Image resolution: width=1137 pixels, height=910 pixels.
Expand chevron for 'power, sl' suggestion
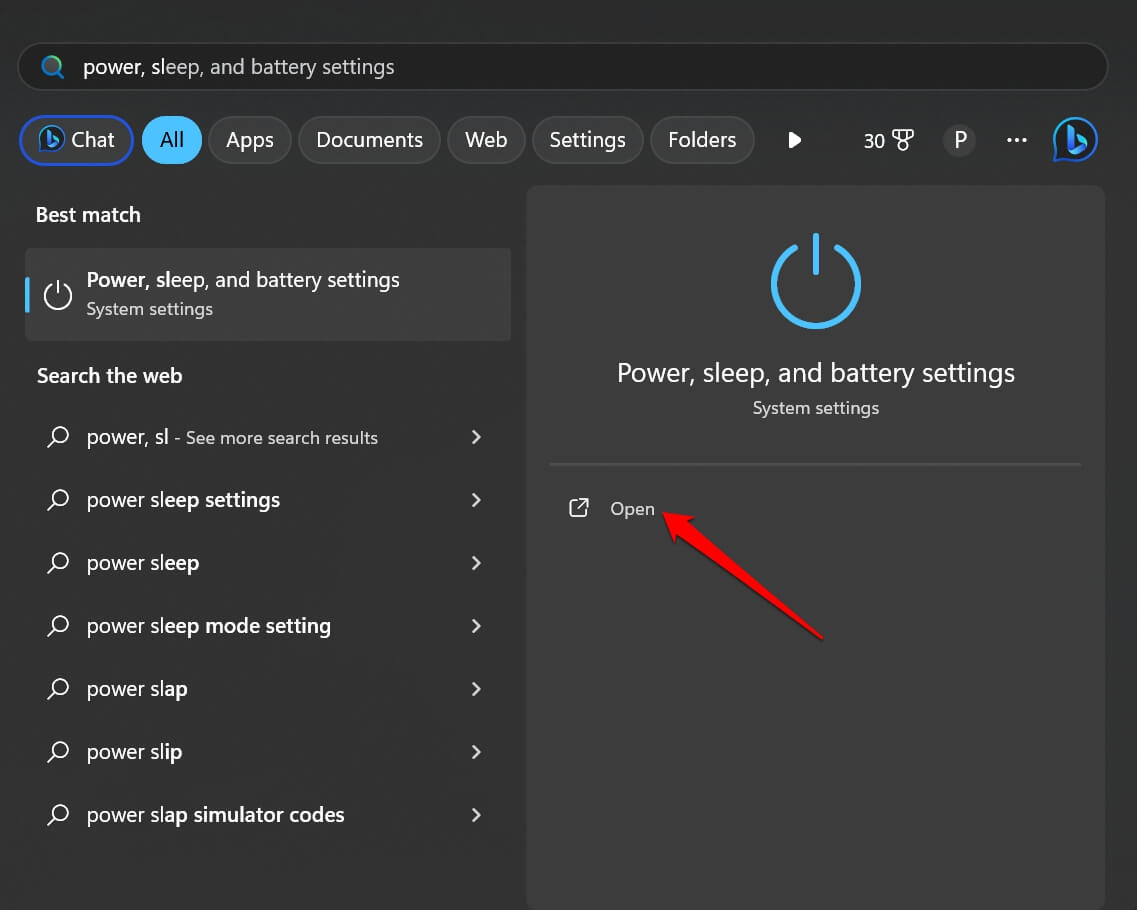click(x=476, y=437)
